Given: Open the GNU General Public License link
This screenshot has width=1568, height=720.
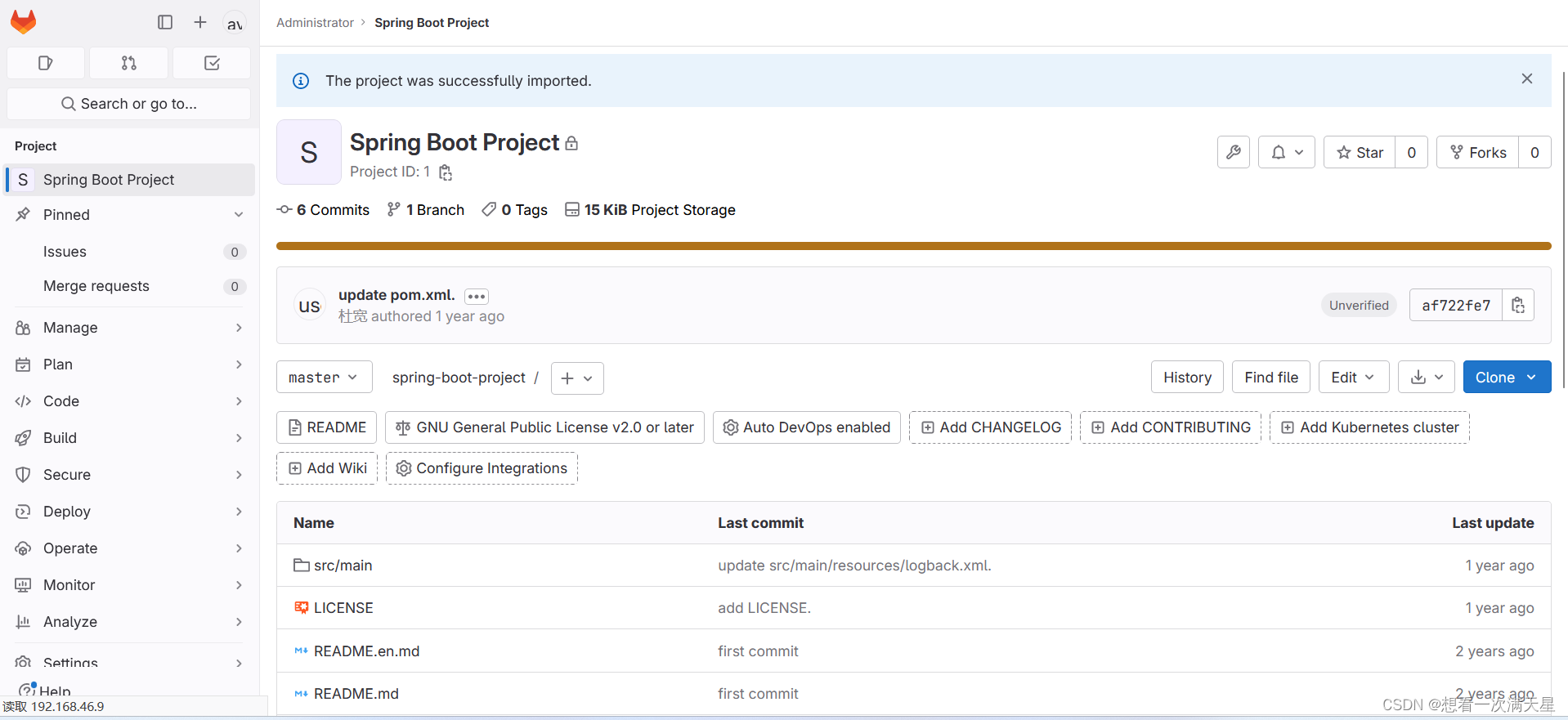Looking at the screenshot, I should 544,427.
